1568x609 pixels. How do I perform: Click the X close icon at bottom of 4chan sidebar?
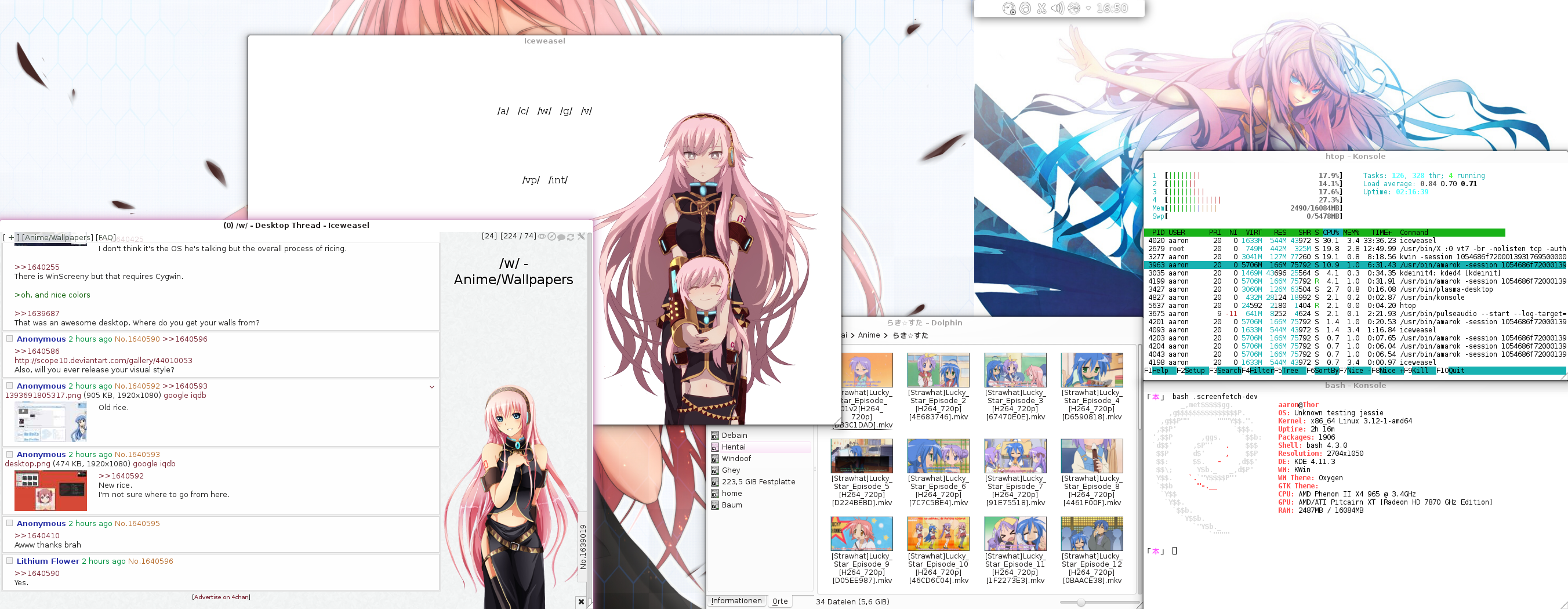(x=581, y=601)
